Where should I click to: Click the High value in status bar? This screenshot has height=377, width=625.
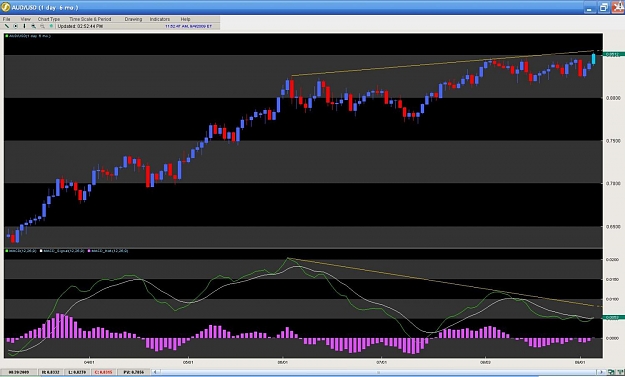(x=50, y=372)
